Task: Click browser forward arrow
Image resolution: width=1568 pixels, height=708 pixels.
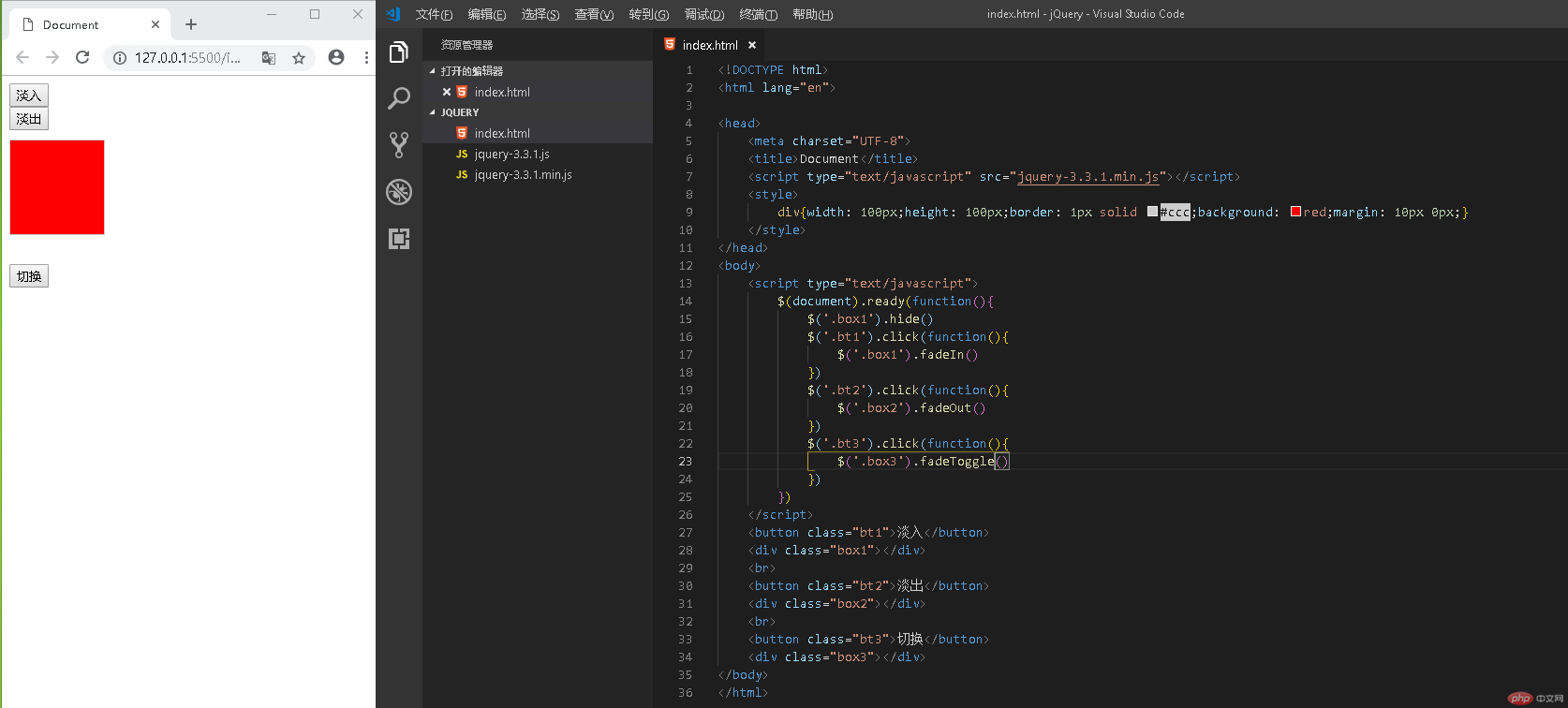Action: [x=52, y=57]
